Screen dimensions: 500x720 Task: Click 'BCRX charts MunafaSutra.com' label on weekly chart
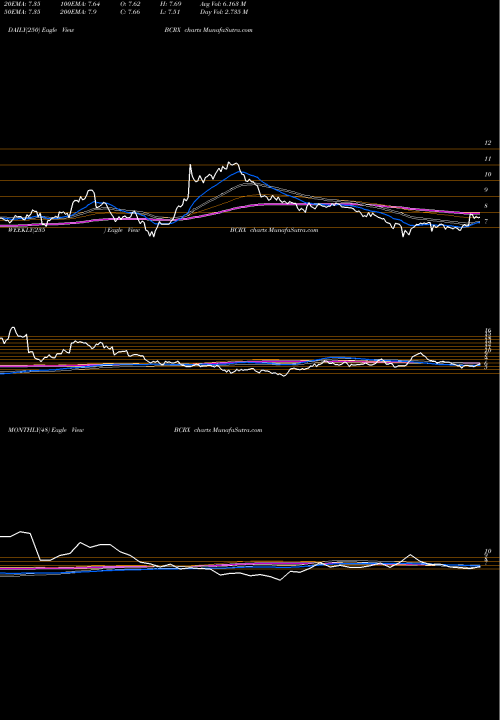274,230
